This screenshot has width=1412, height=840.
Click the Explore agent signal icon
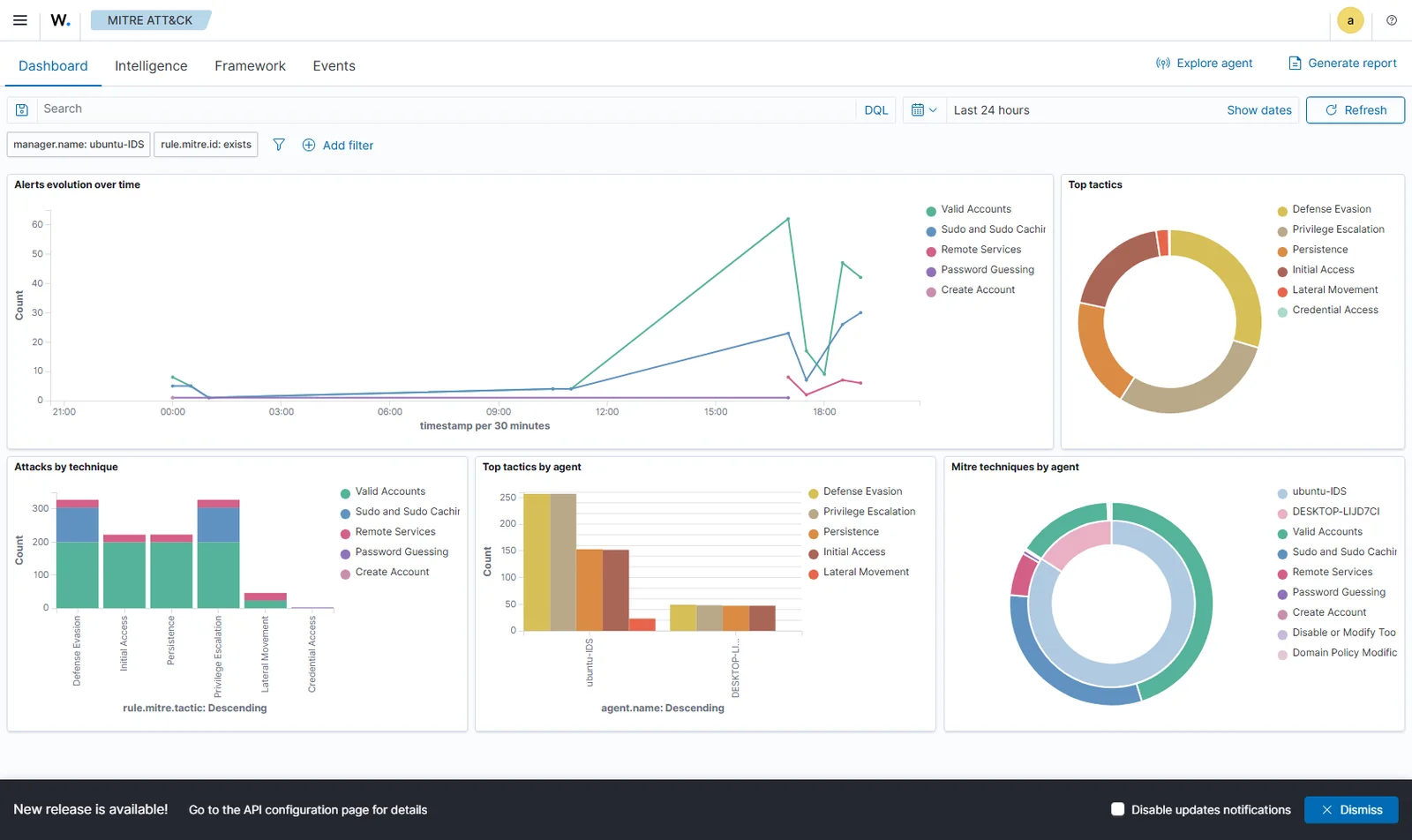pyautogui.click(x=1163, y=64)
